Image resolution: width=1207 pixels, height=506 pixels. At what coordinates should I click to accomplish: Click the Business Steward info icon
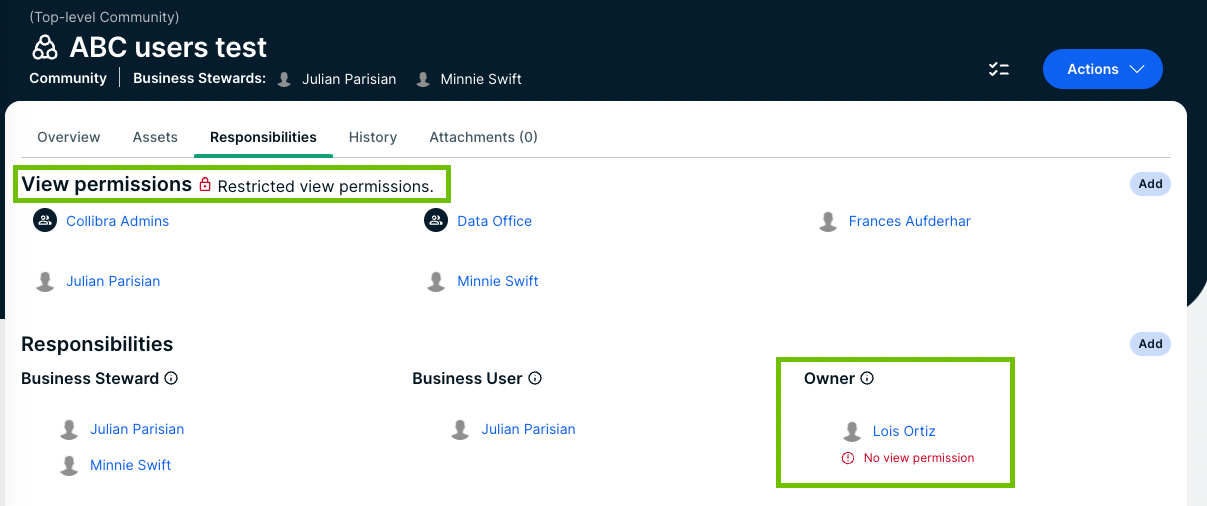click(171, 379)
